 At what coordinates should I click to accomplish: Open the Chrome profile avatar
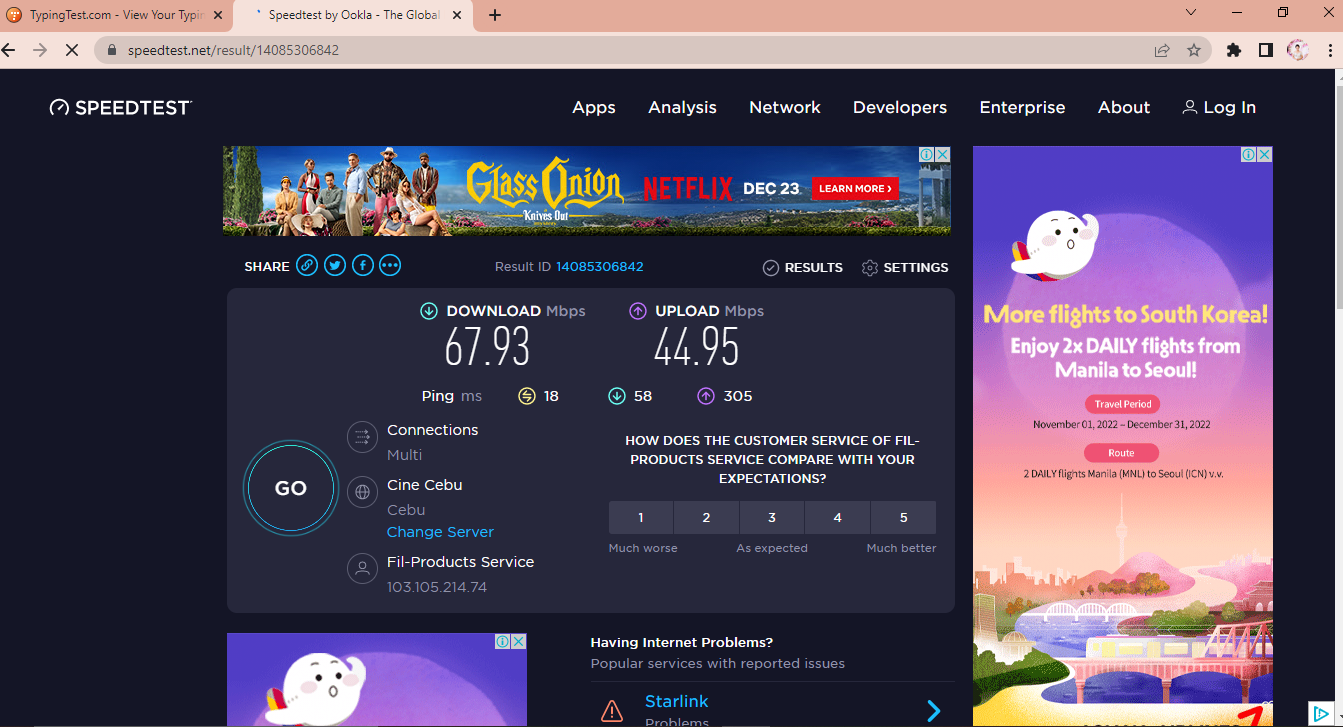click(x=1298, y=50)
